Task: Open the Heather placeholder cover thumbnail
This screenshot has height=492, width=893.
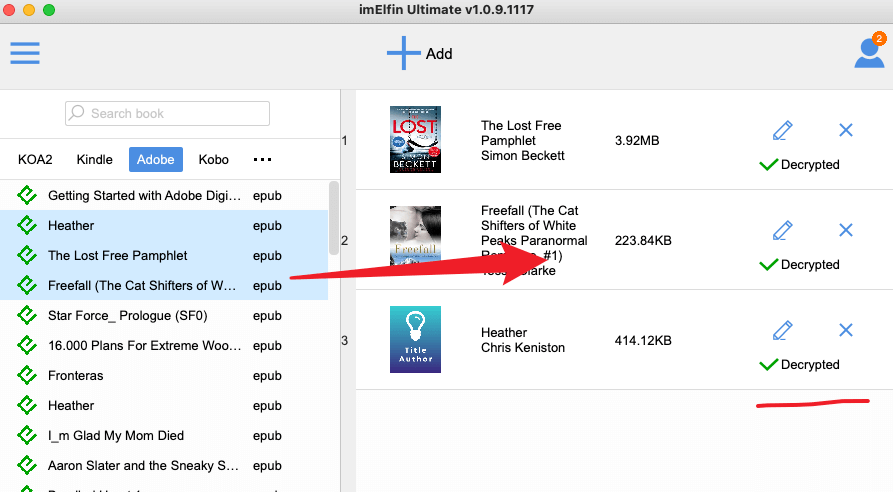Action: (x=415, y=339)
